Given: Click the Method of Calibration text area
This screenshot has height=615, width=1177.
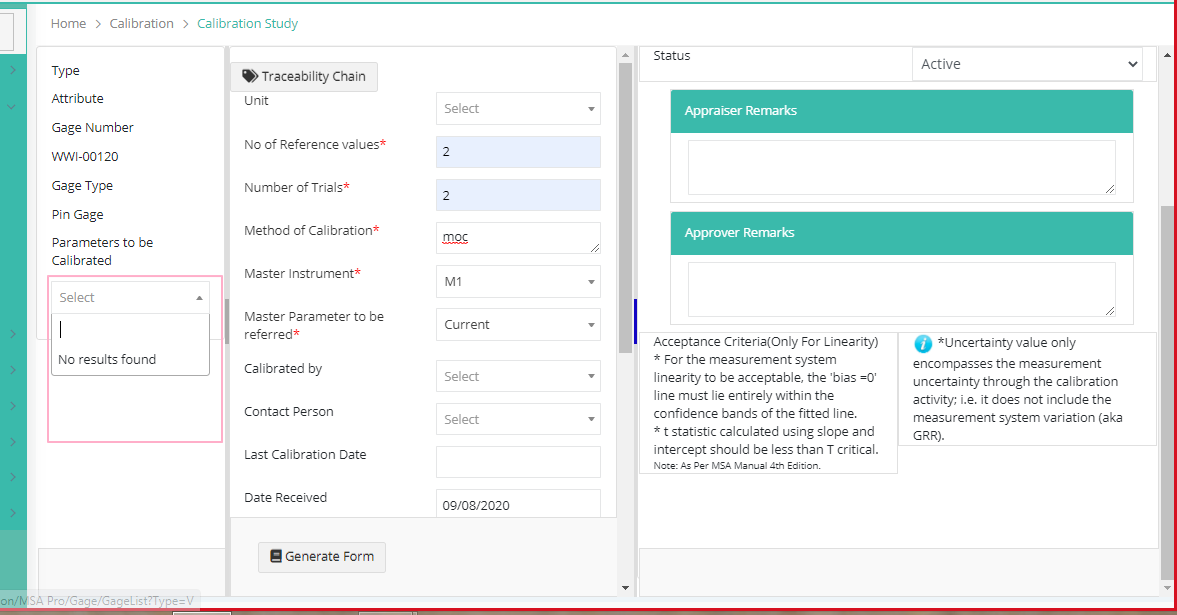Looking at the screenshot, I should pos(518,238).
